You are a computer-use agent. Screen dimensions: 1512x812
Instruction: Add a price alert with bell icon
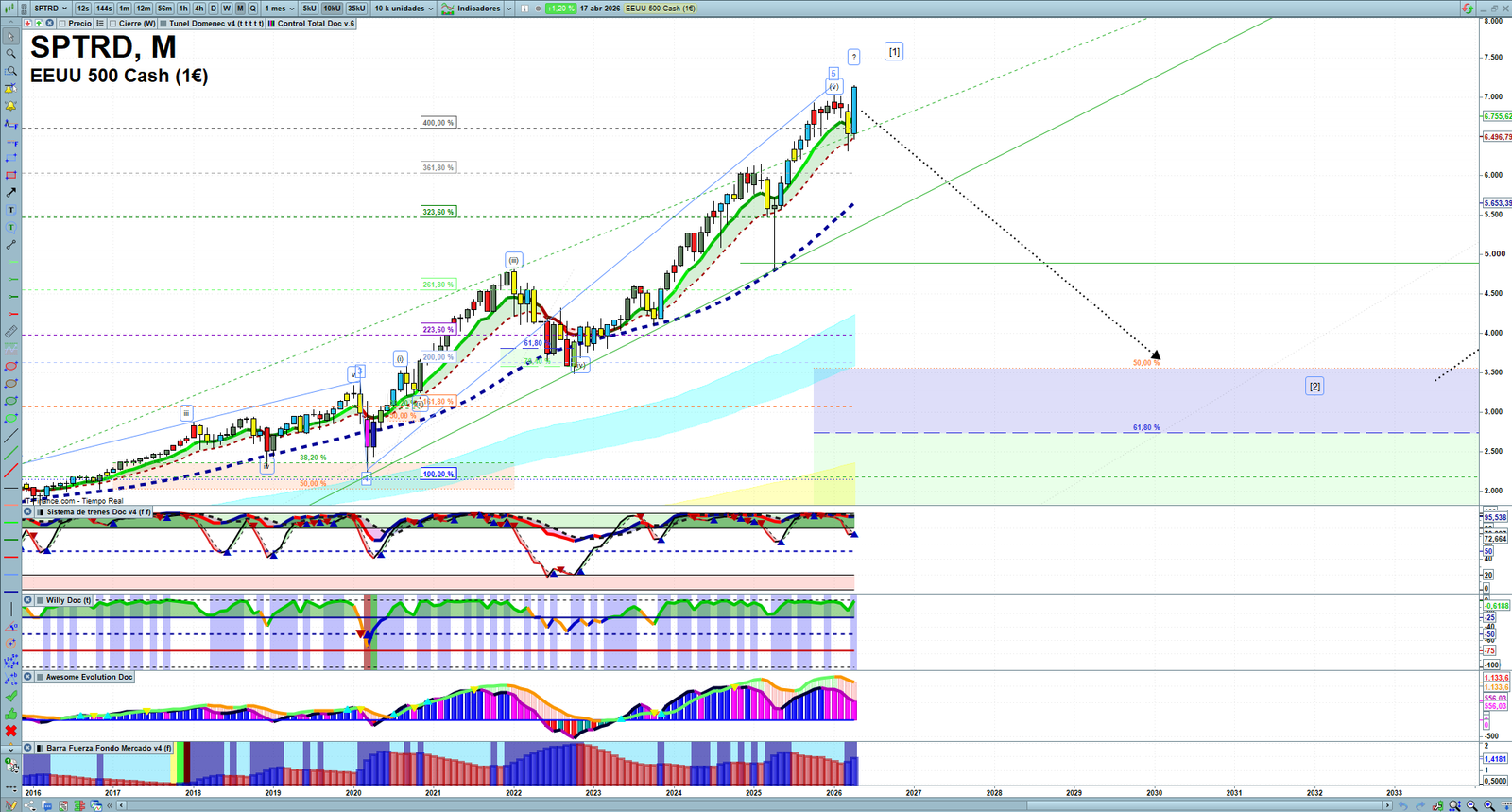pyautogui.click(x=10, y=106)
